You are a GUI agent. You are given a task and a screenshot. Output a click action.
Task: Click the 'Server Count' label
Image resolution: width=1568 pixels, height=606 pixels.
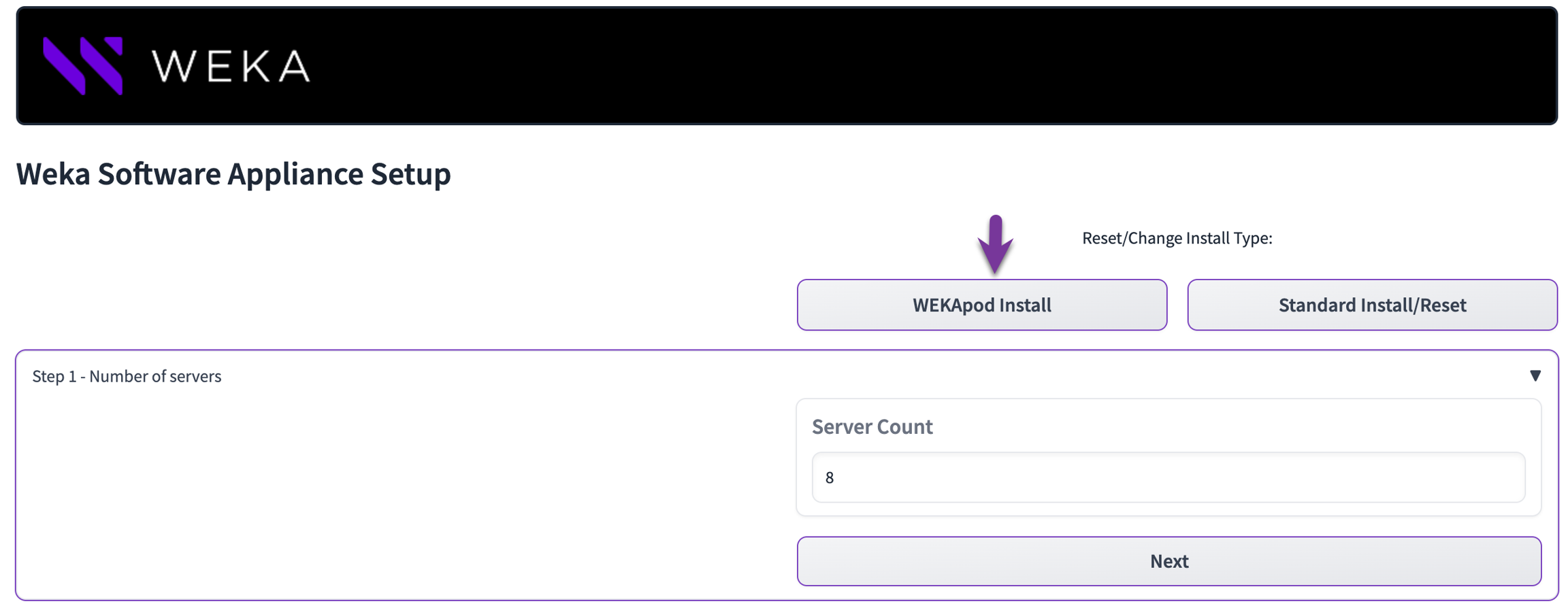pos(872,427)
